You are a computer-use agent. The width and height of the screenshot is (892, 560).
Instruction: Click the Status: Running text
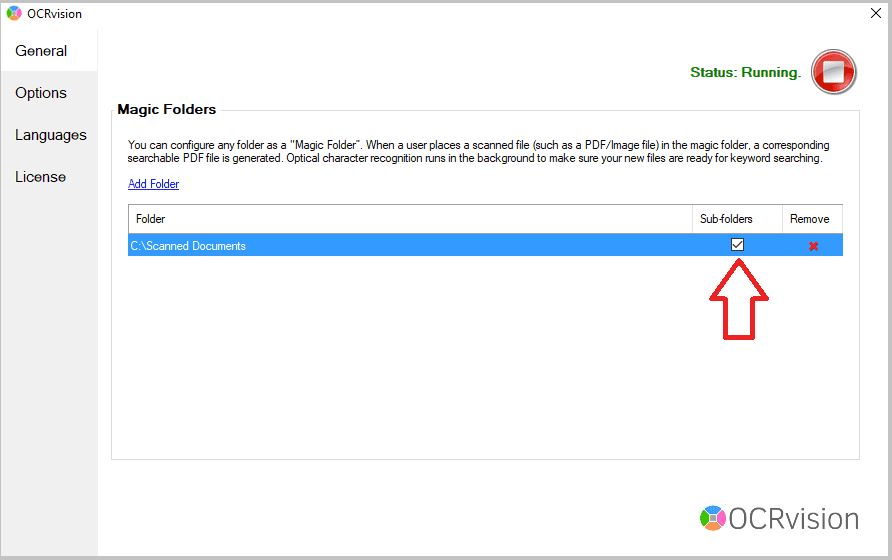745,73
